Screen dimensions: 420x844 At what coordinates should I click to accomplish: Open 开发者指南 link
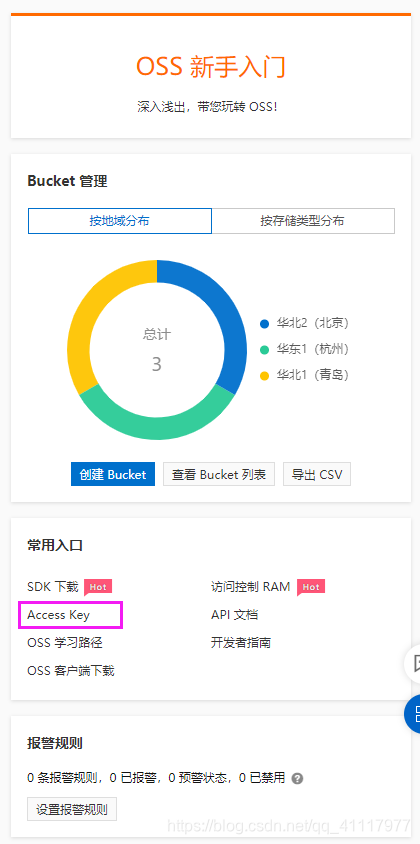tap(241, 643)
